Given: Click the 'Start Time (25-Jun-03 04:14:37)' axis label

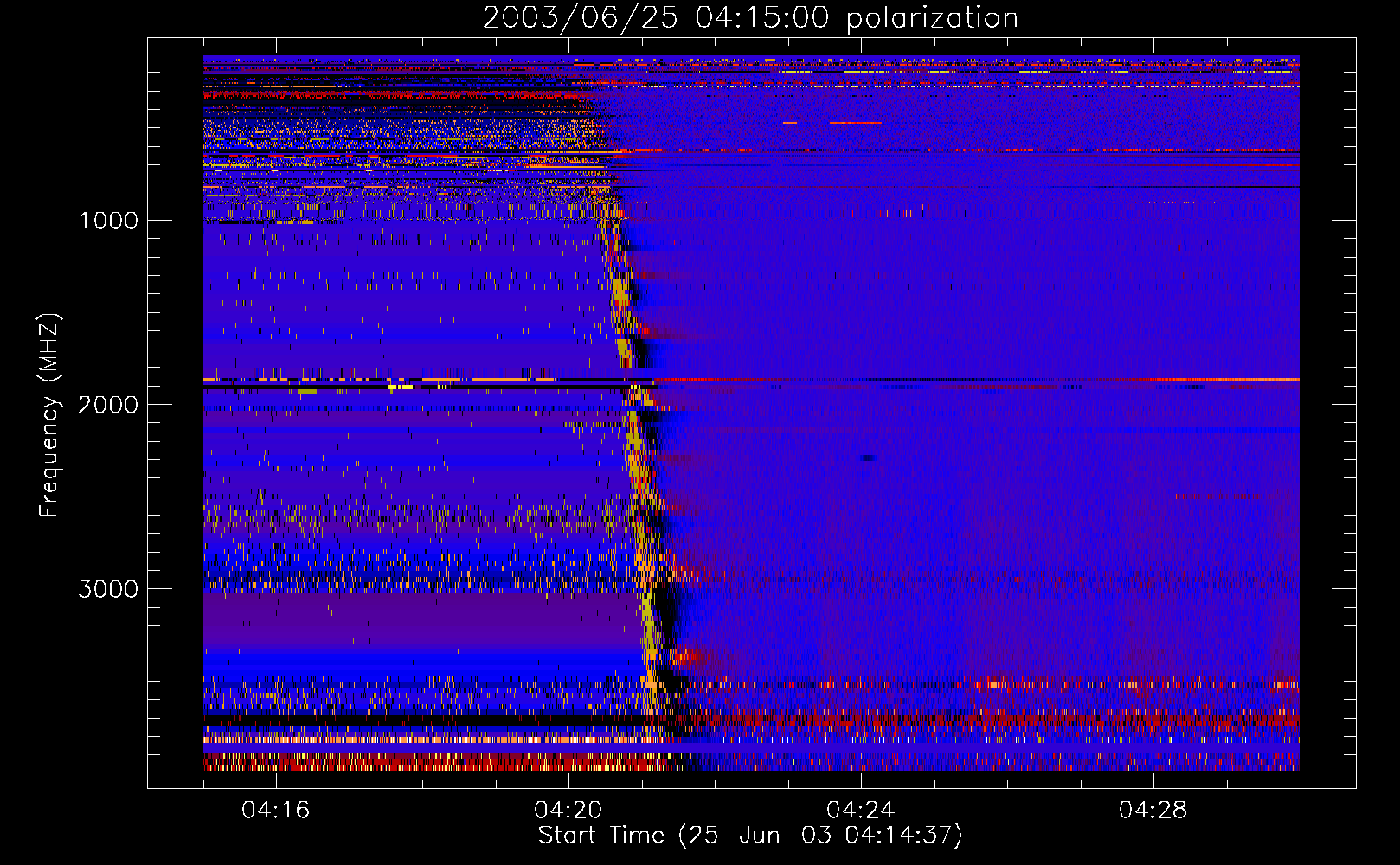Looking at the screenshot, I should (750, 836).
